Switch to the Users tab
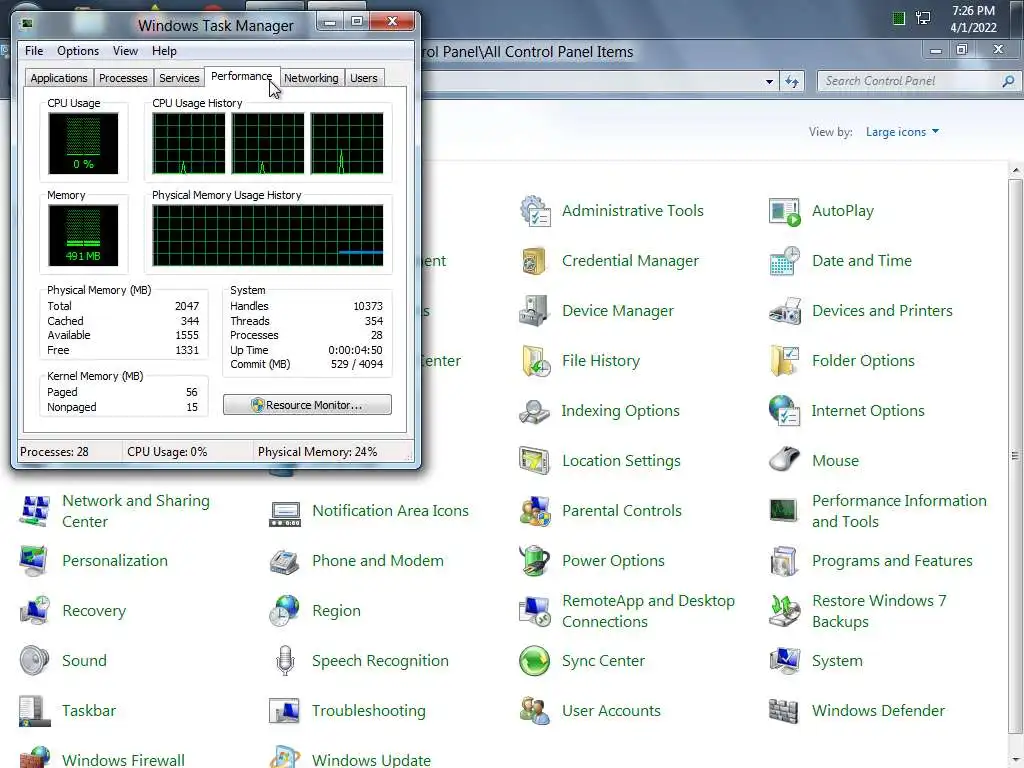 pyautogui.click(x=364, y=78)
